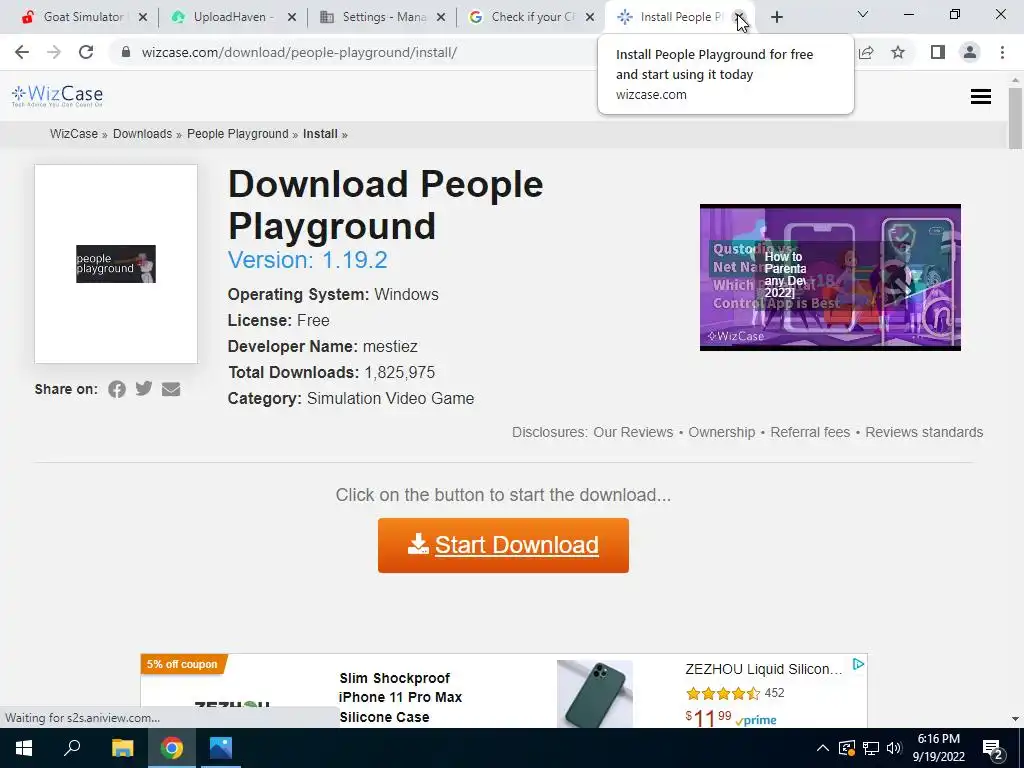Open File Explorer from the taskbar

click(122, 748)
